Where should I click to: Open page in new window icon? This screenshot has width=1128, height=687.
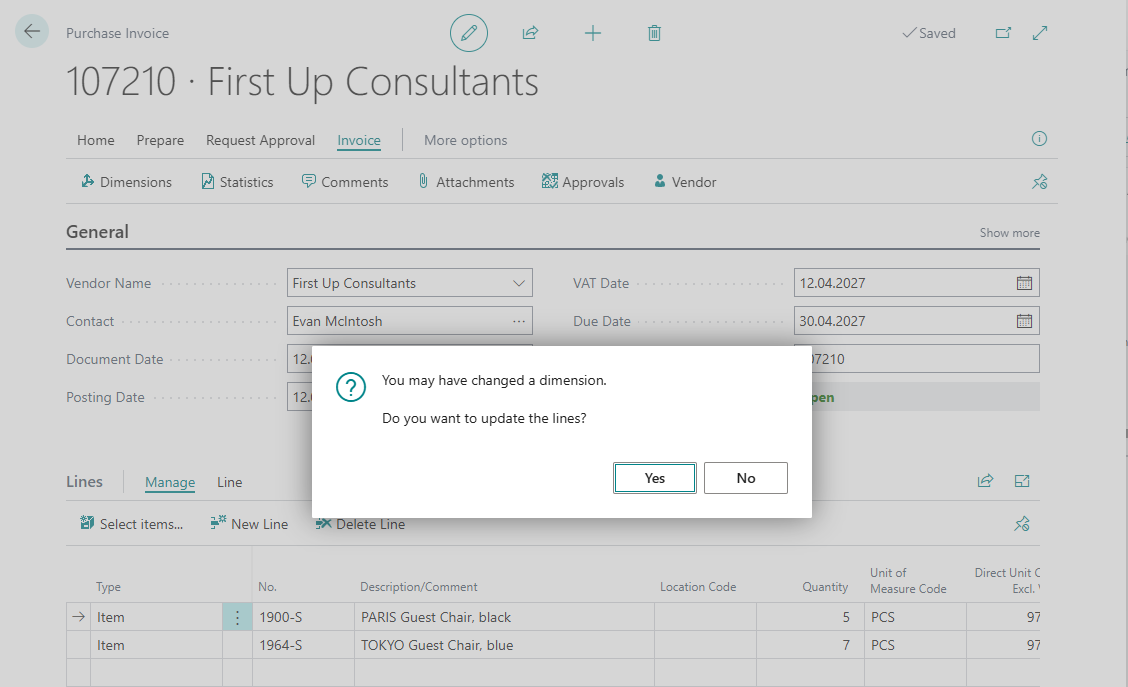click(x=1003, y=33)
